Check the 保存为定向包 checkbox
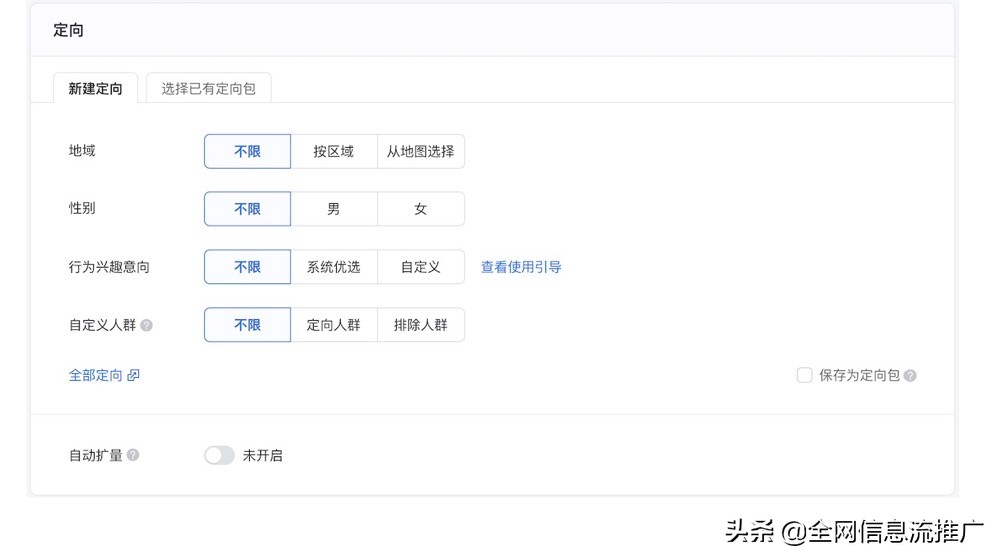The image size is (1000, 560). pos(804,375)
